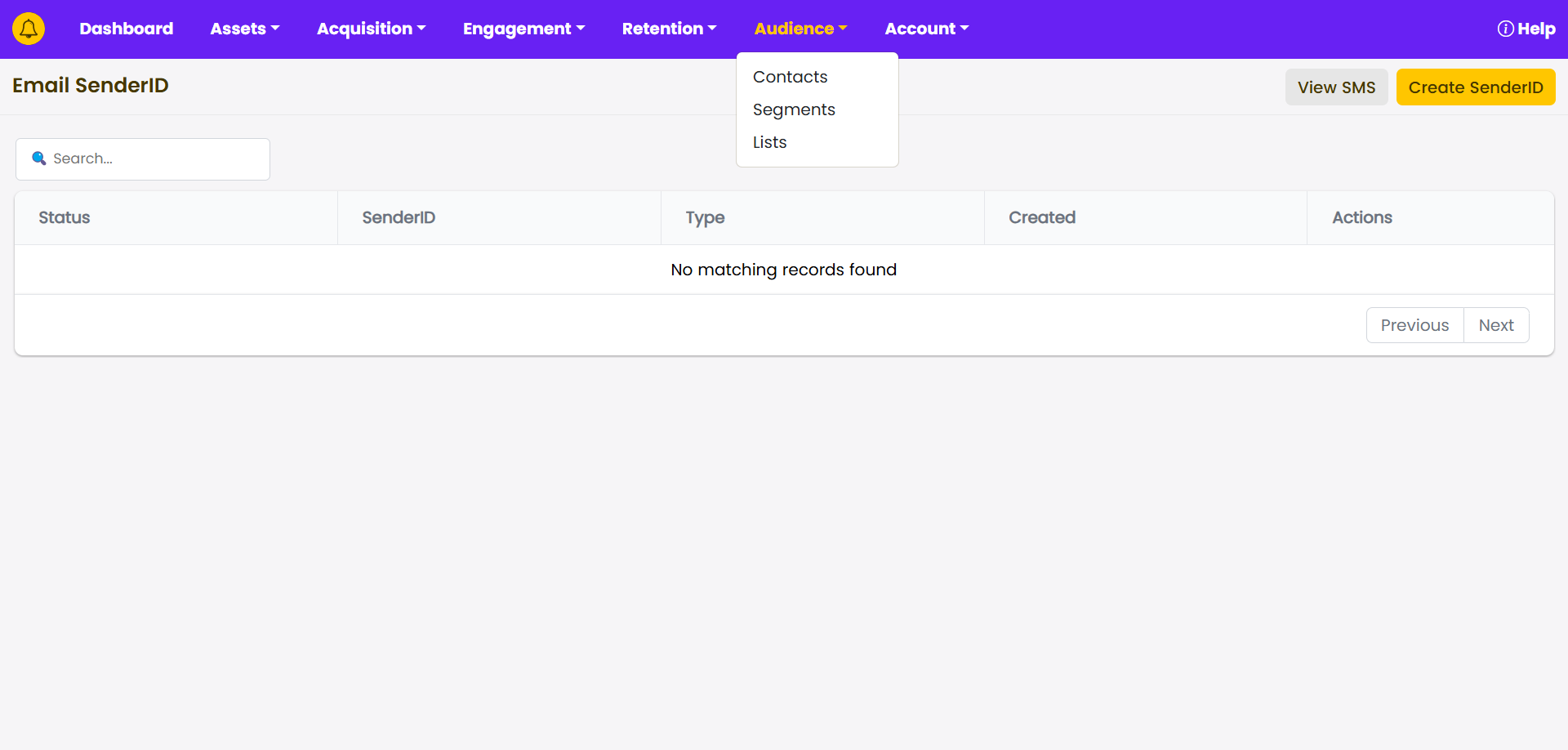
Task: Click the Help info circle icon
Action: pyautogui.click(x=1505, y=29)
